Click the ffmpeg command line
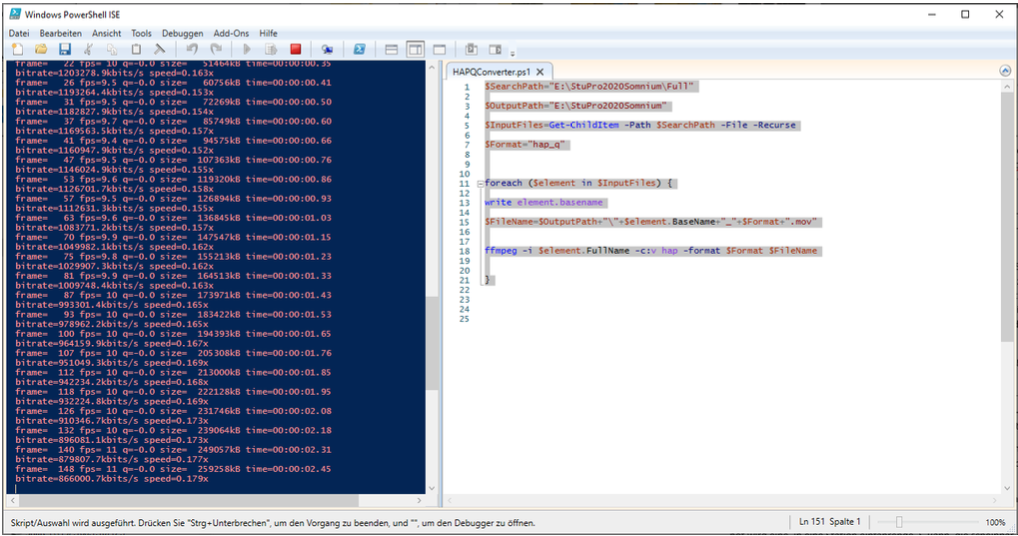The height and width of the screenshot is (536, 1018). tap(651, 250)
